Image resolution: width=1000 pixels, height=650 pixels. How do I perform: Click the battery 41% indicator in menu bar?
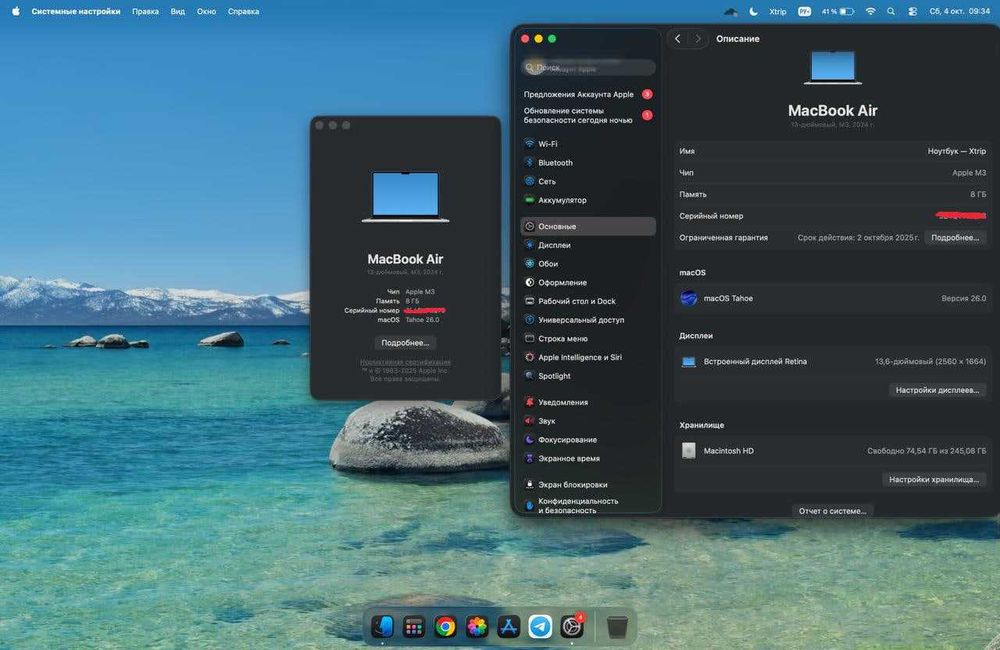837,11
